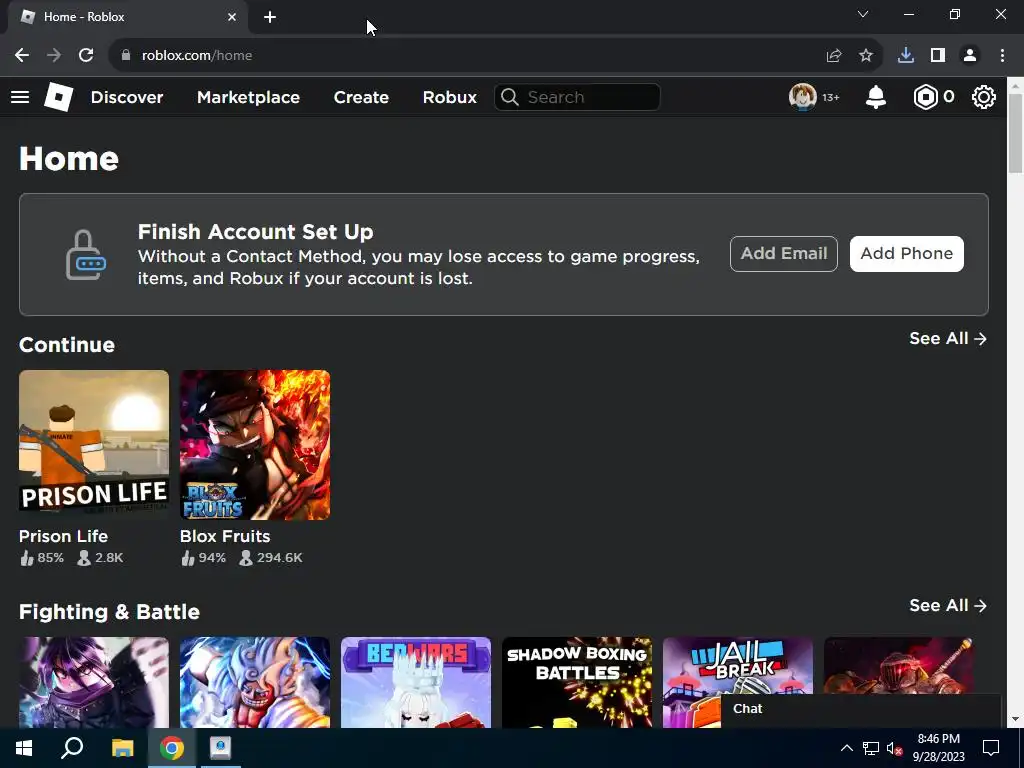Viewport: 1024px width, 768px height.
Task: Open the Discover page
Action: point(127,97)
